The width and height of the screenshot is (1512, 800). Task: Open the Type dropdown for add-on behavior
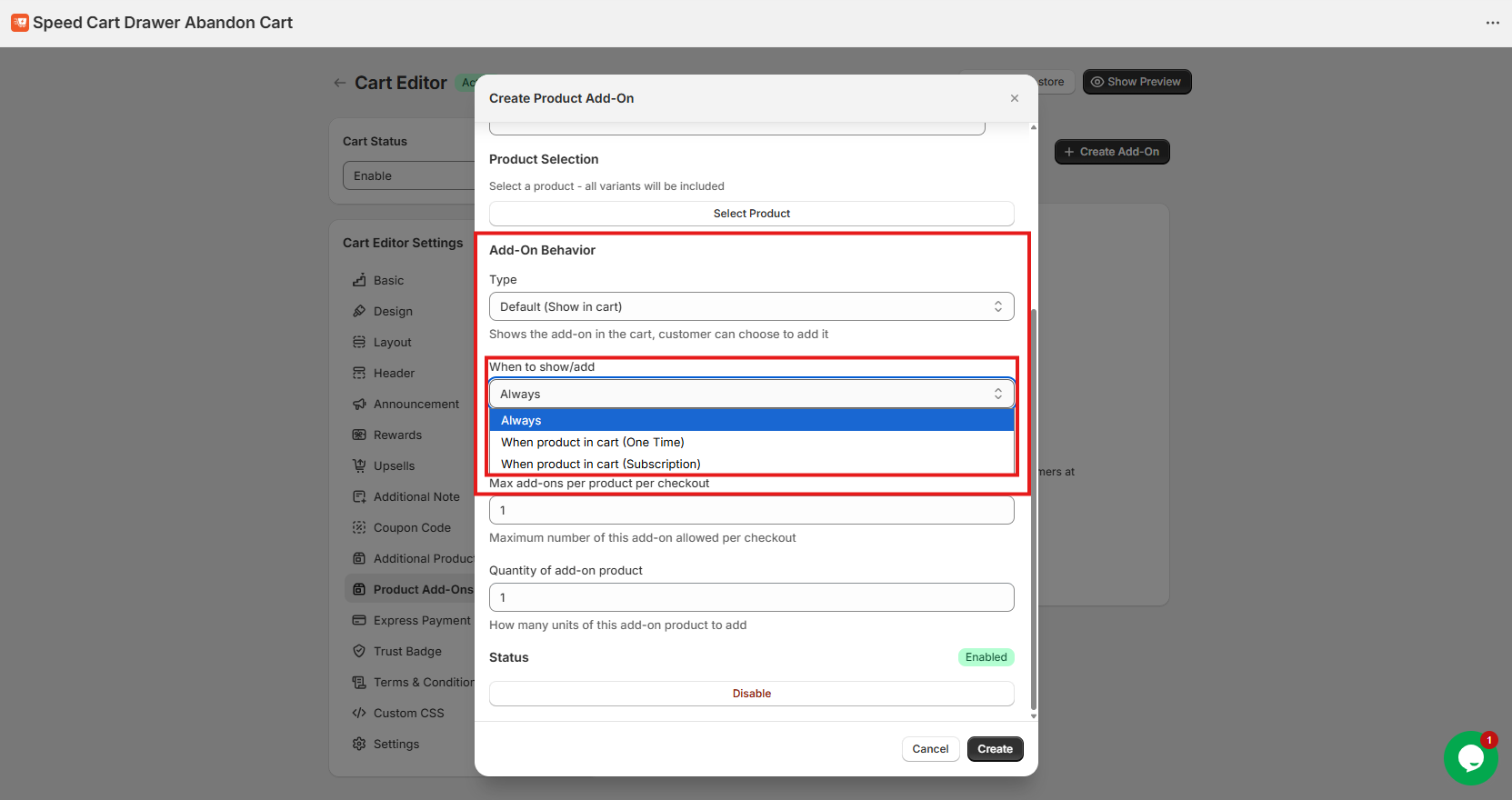point(751,306)
